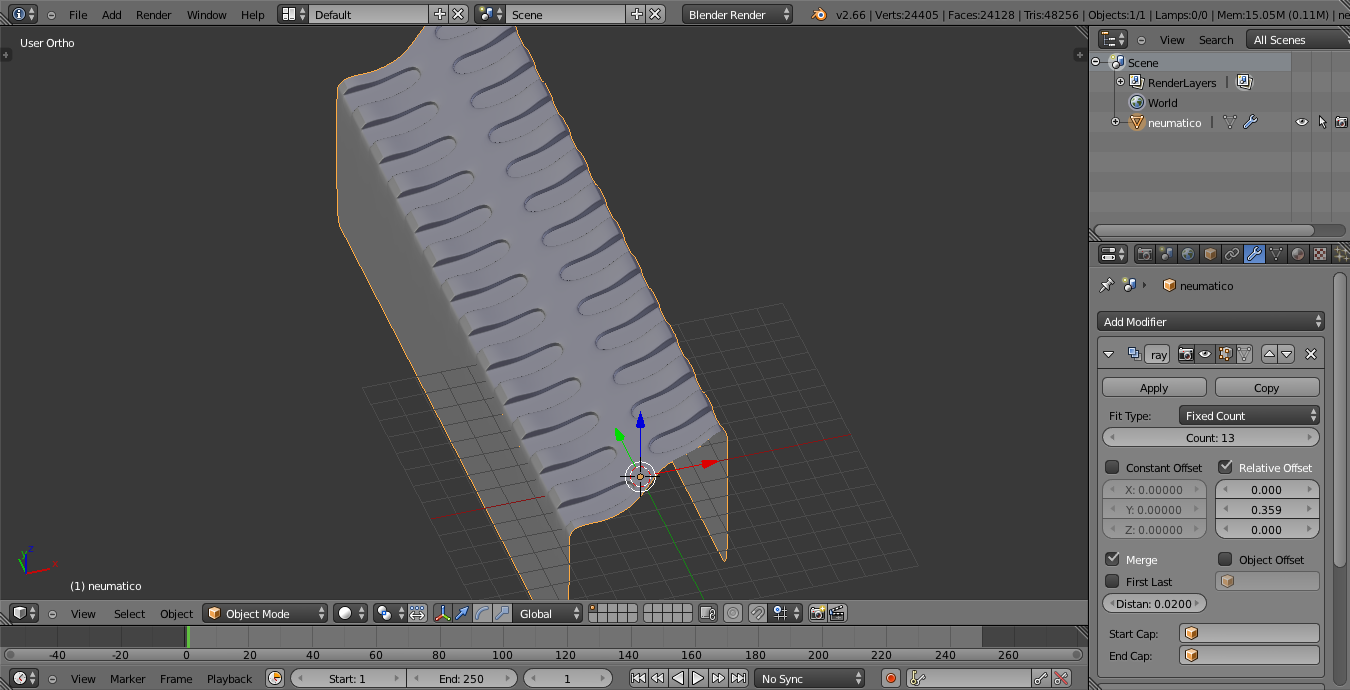Image resolution: width=1350 pixels, height=690 pixels.
Task: Open the Scene properties tab
Action: click(x=1166, y=254)
